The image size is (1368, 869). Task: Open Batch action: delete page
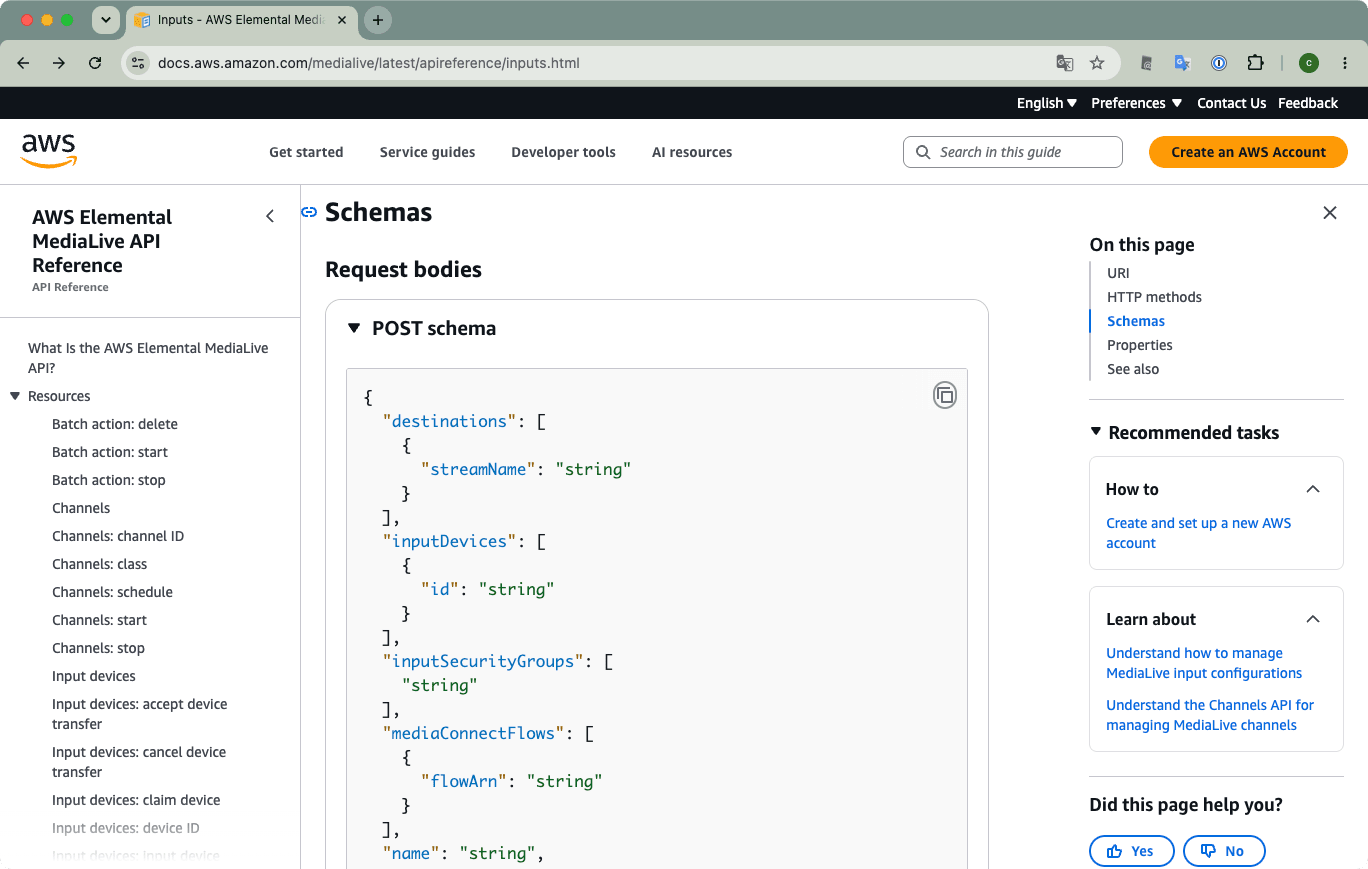point(115,424)
